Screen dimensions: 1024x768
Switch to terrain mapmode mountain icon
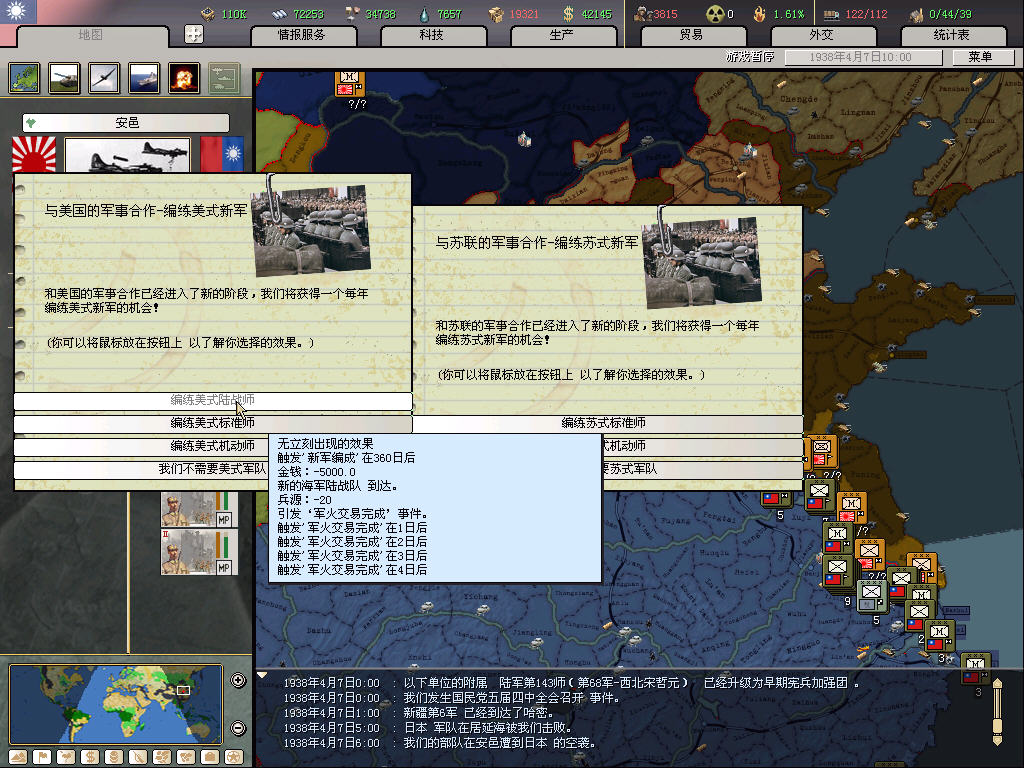[x=18, y=757]
